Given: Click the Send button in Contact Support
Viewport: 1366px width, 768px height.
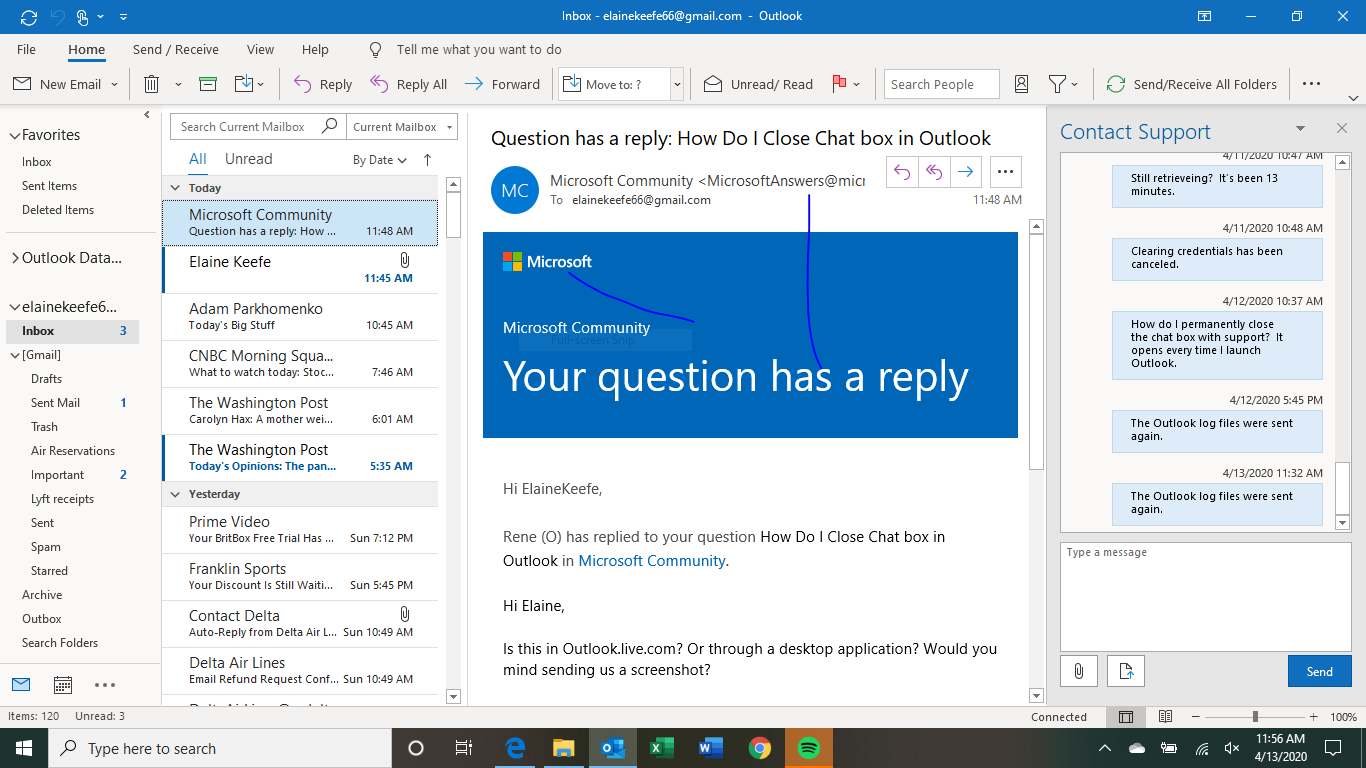Looking at the screenshot, I should coord(1320,671).
